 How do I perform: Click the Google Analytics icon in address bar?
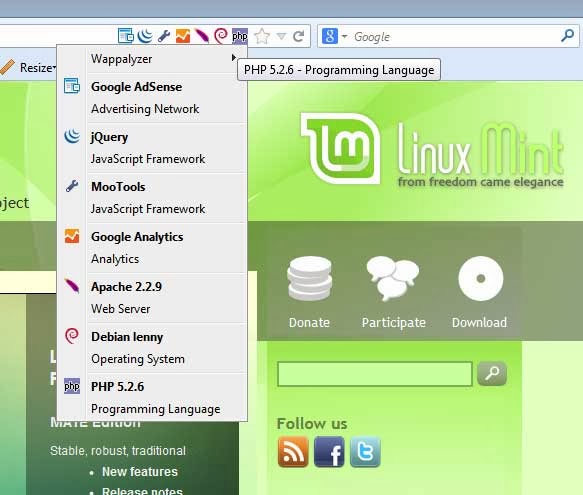(183, 36)
